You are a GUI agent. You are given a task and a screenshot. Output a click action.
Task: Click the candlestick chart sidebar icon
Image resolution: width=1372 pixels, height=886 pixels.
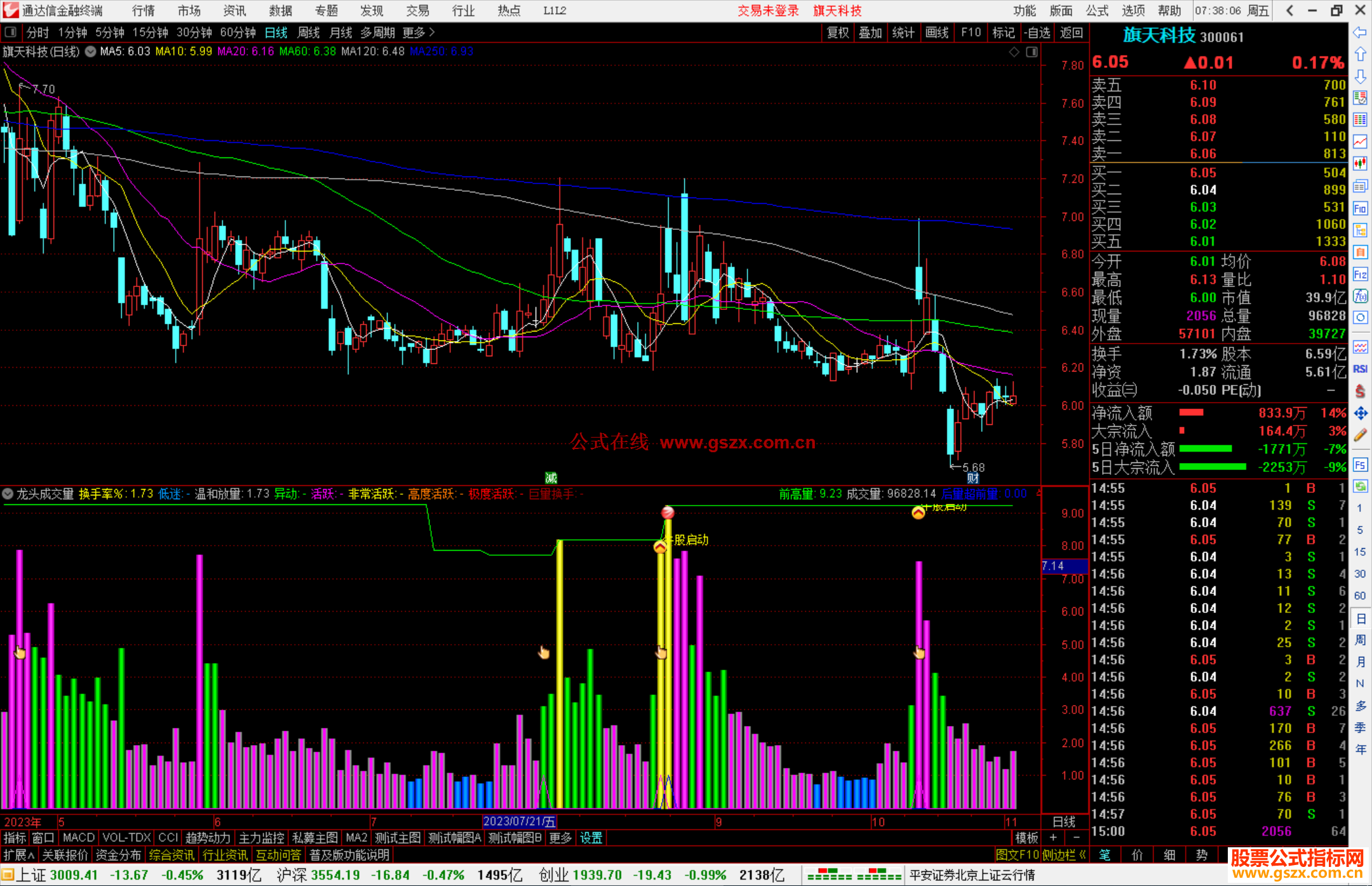coord(1360,163)
